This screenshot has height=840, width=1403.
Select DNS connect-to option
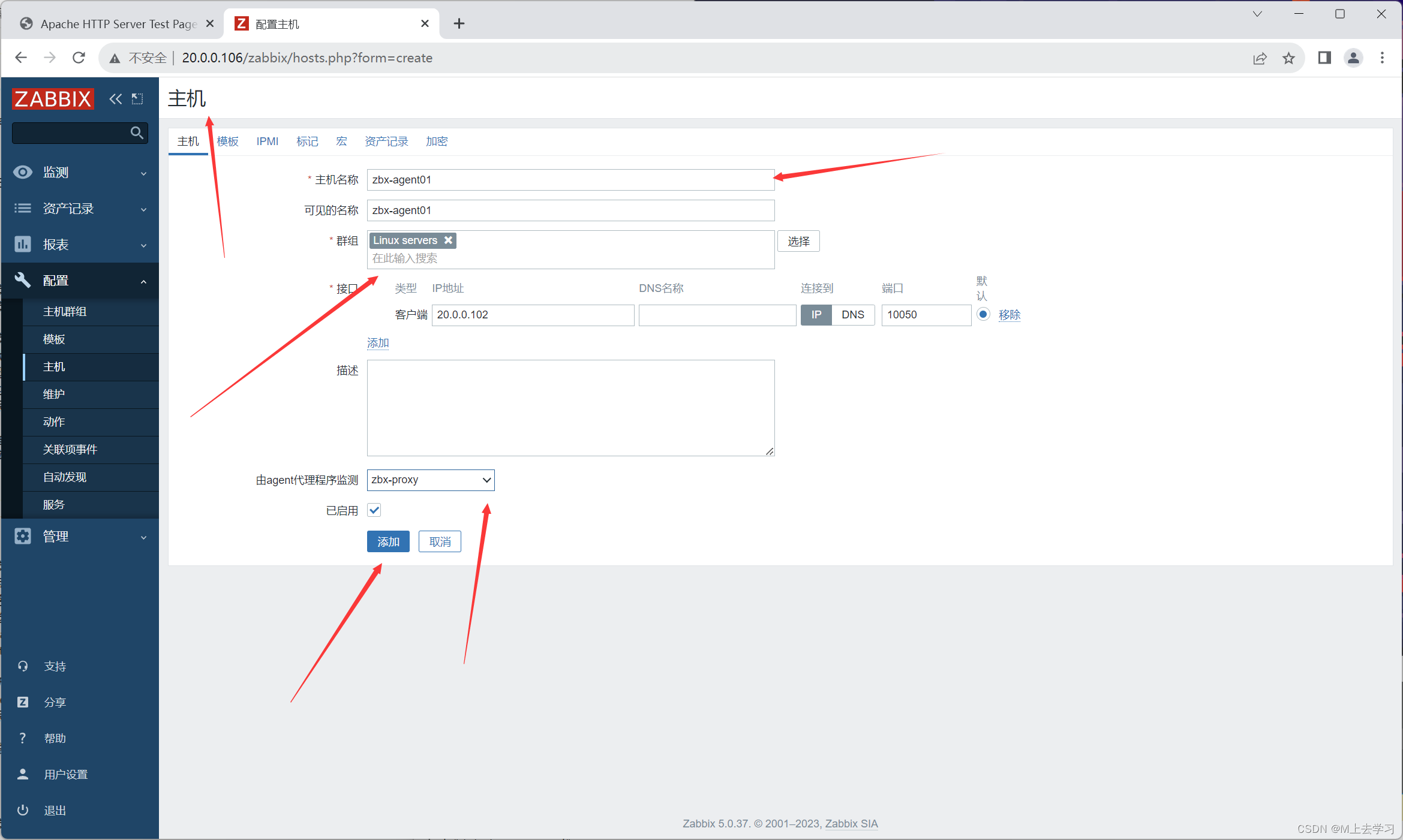click(853, 315)
